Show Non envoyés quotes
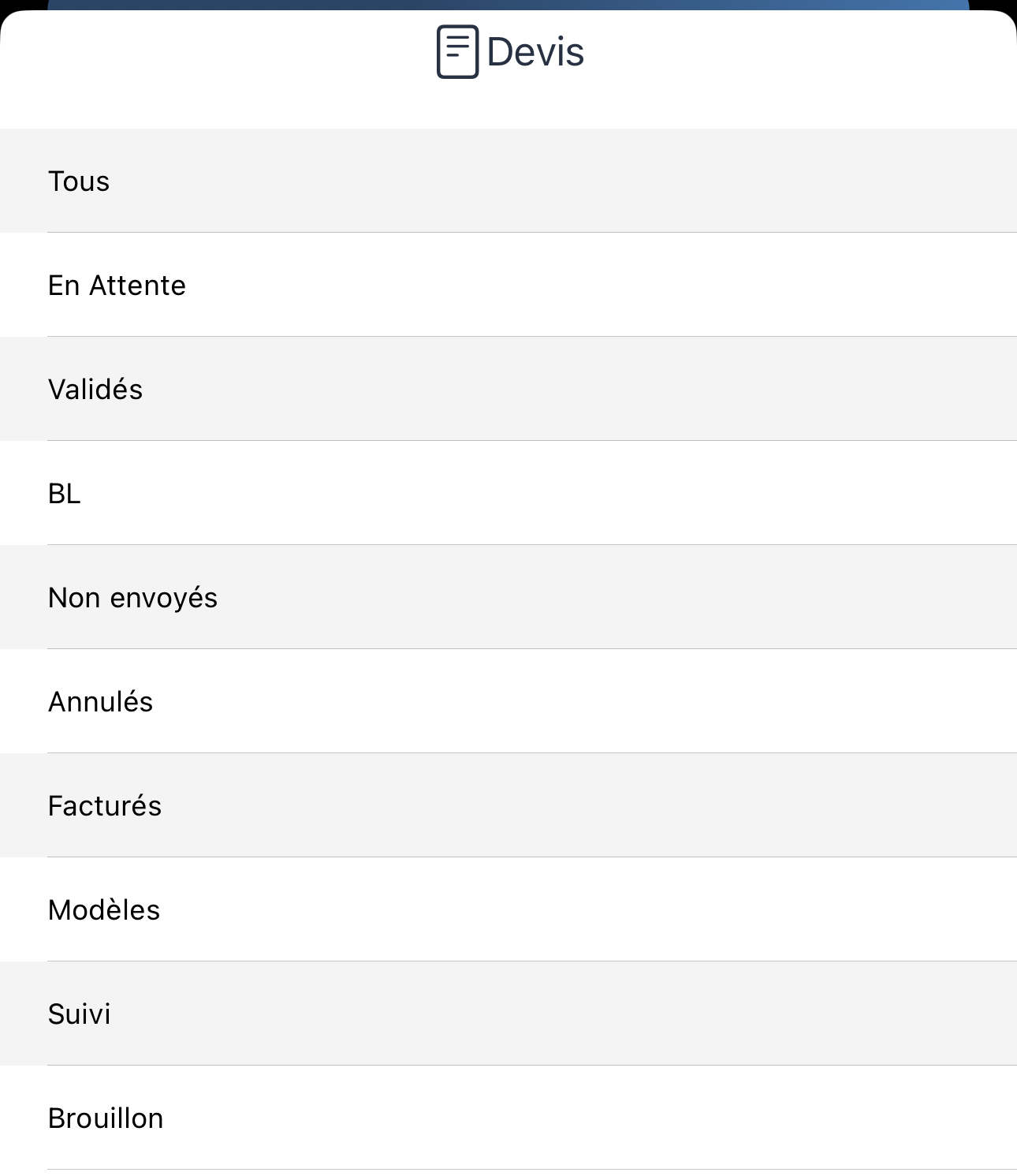 508,597
